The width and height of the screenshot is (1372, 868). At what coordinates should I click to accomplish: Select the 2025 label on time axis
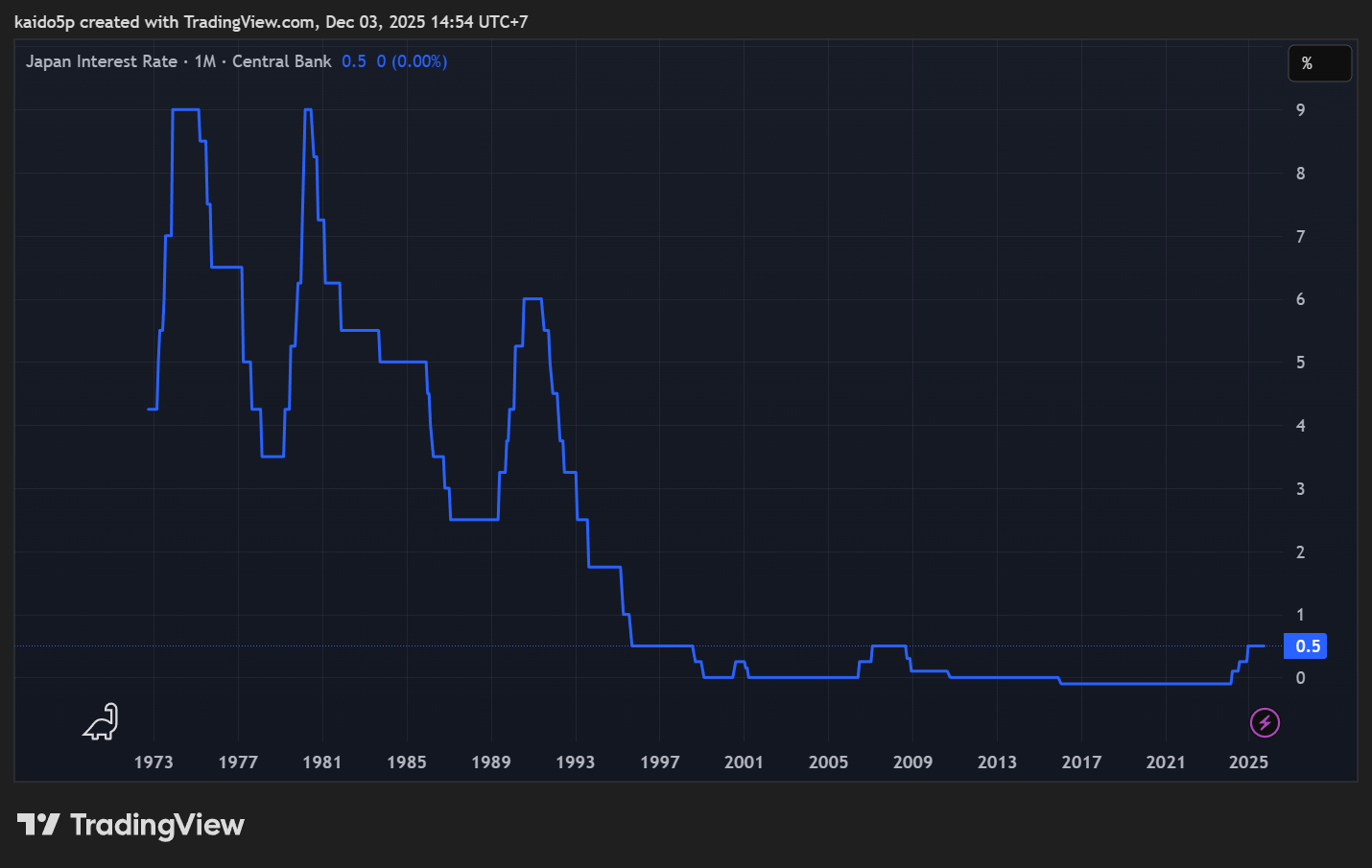click(x=1248, y=762)
